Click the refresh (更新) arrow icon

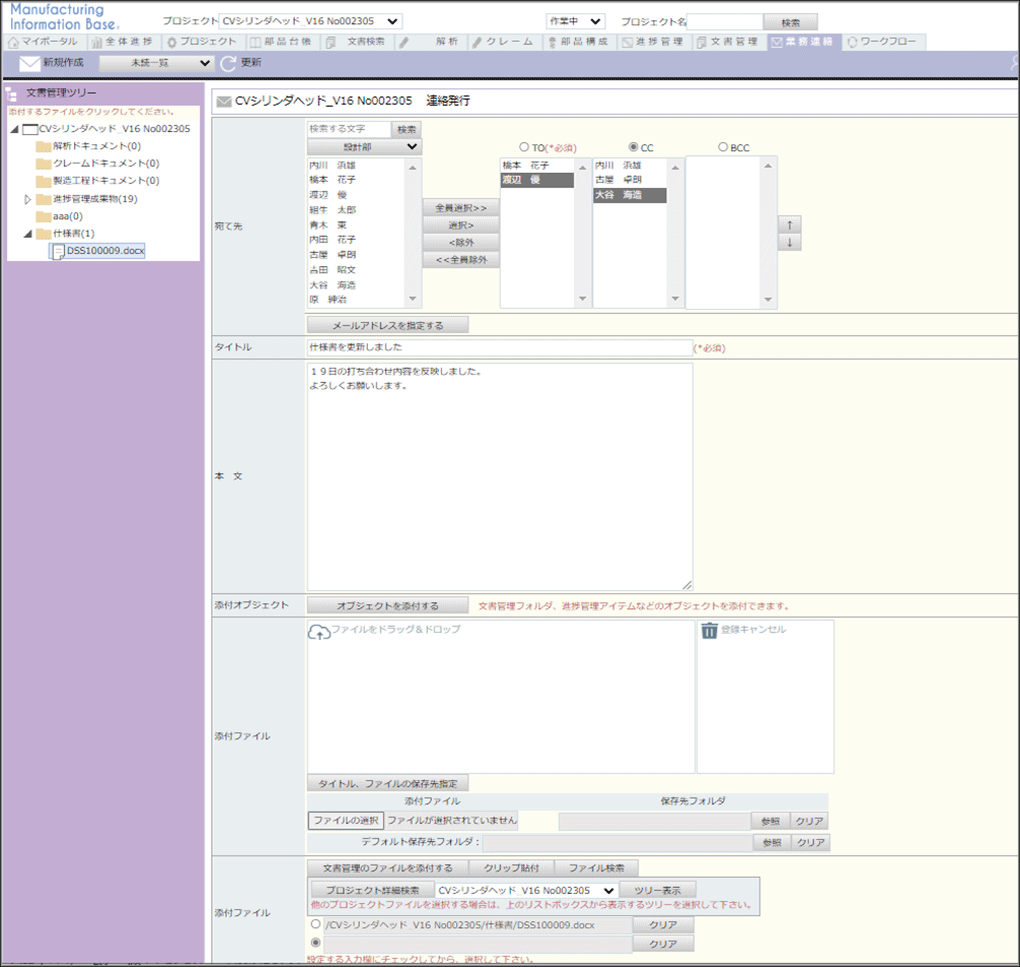tap(229, 63)
